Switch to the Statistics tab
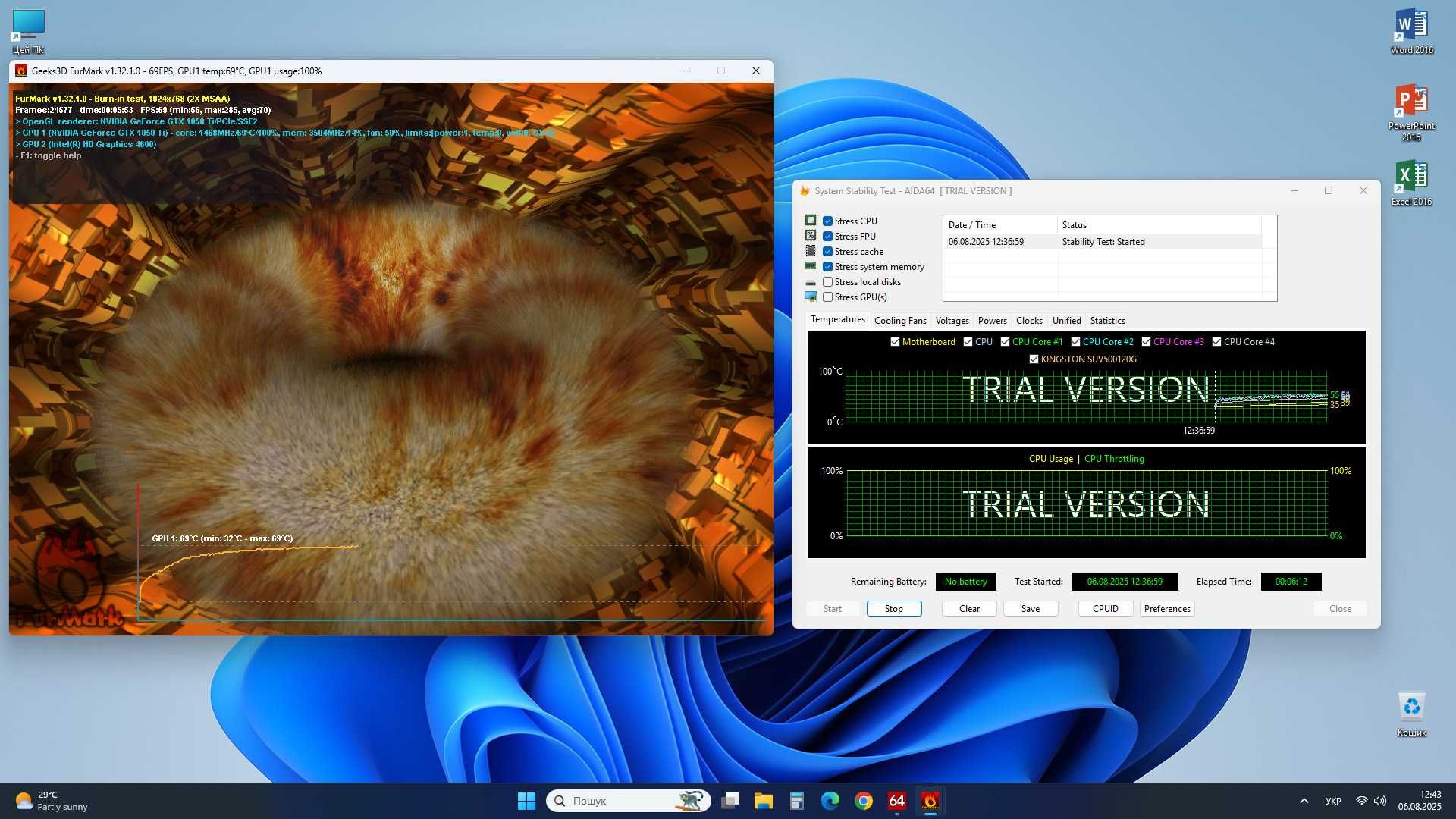 (x=1107, y=321)
